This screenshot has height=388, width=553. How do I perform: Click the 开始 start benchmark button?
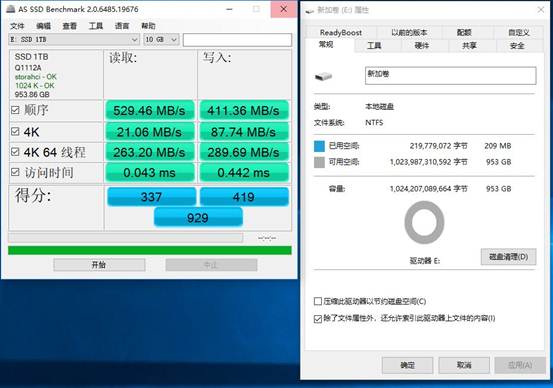click(x=99, y=265)
